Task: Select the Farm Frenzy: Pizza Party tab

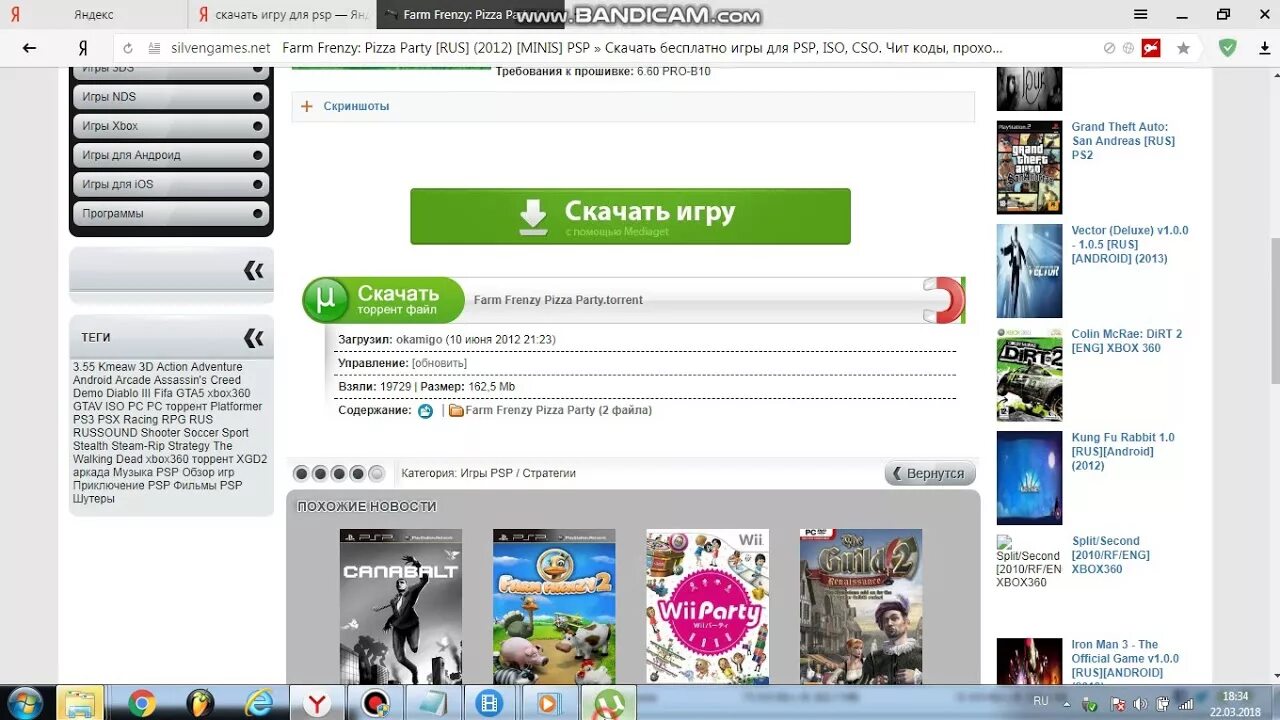Action: [x=470, y=15]
